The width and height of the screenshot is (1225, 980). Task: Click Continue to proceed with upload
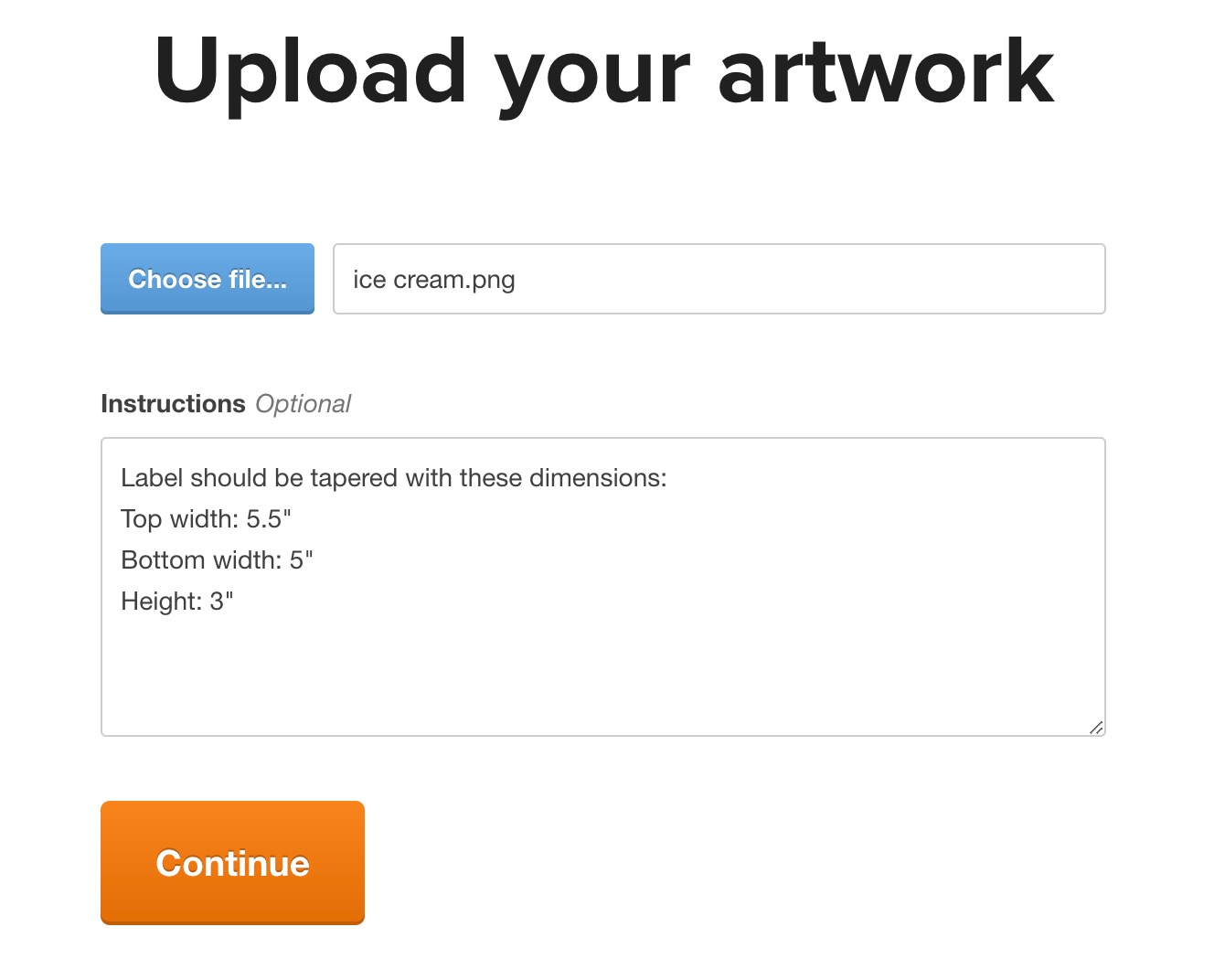click(232, 862)
